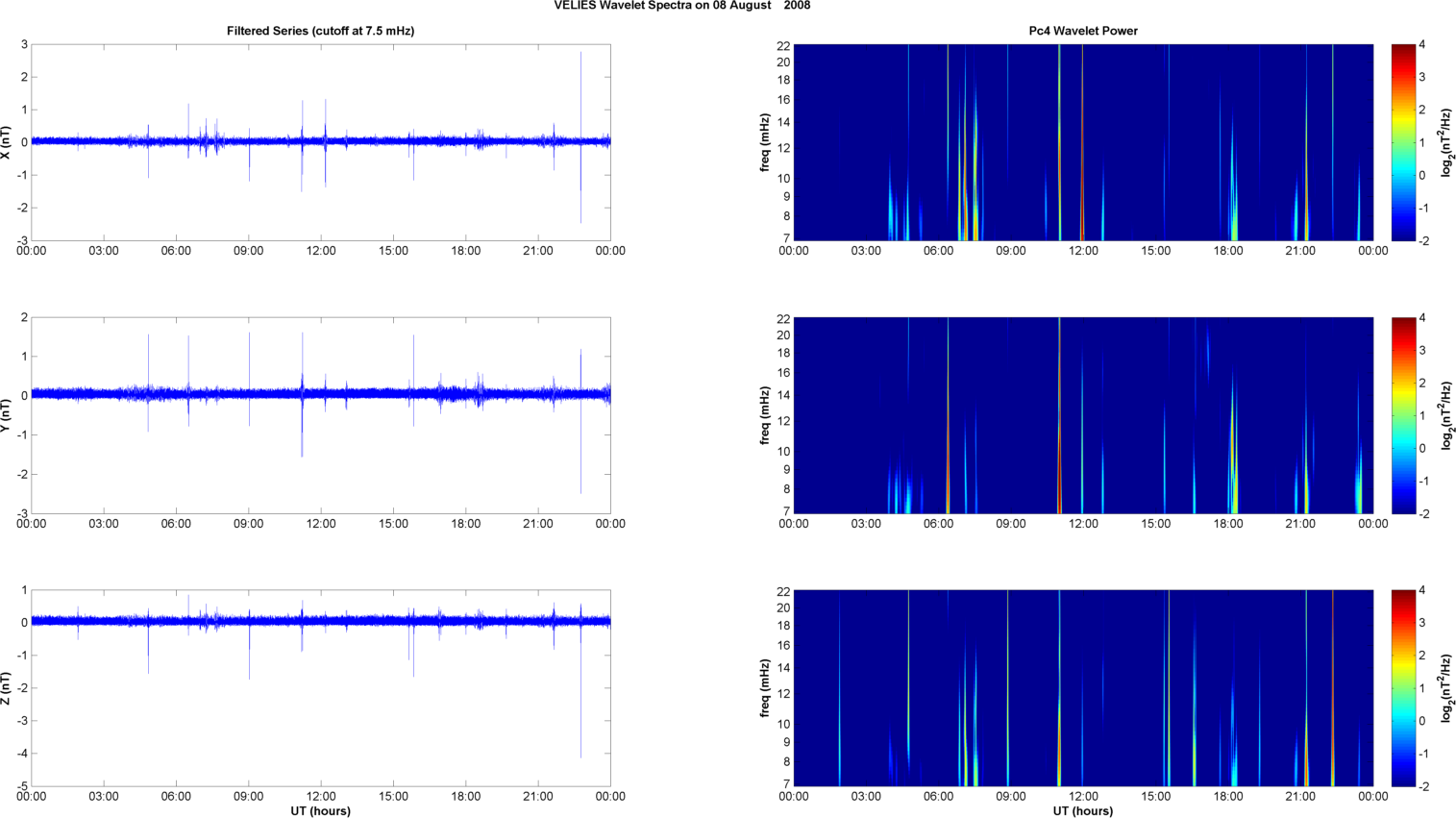Select the "Pc4 Wavelet Power" heading
This screenshot has width=1456, height=818.
click(x=1083, y=31)
